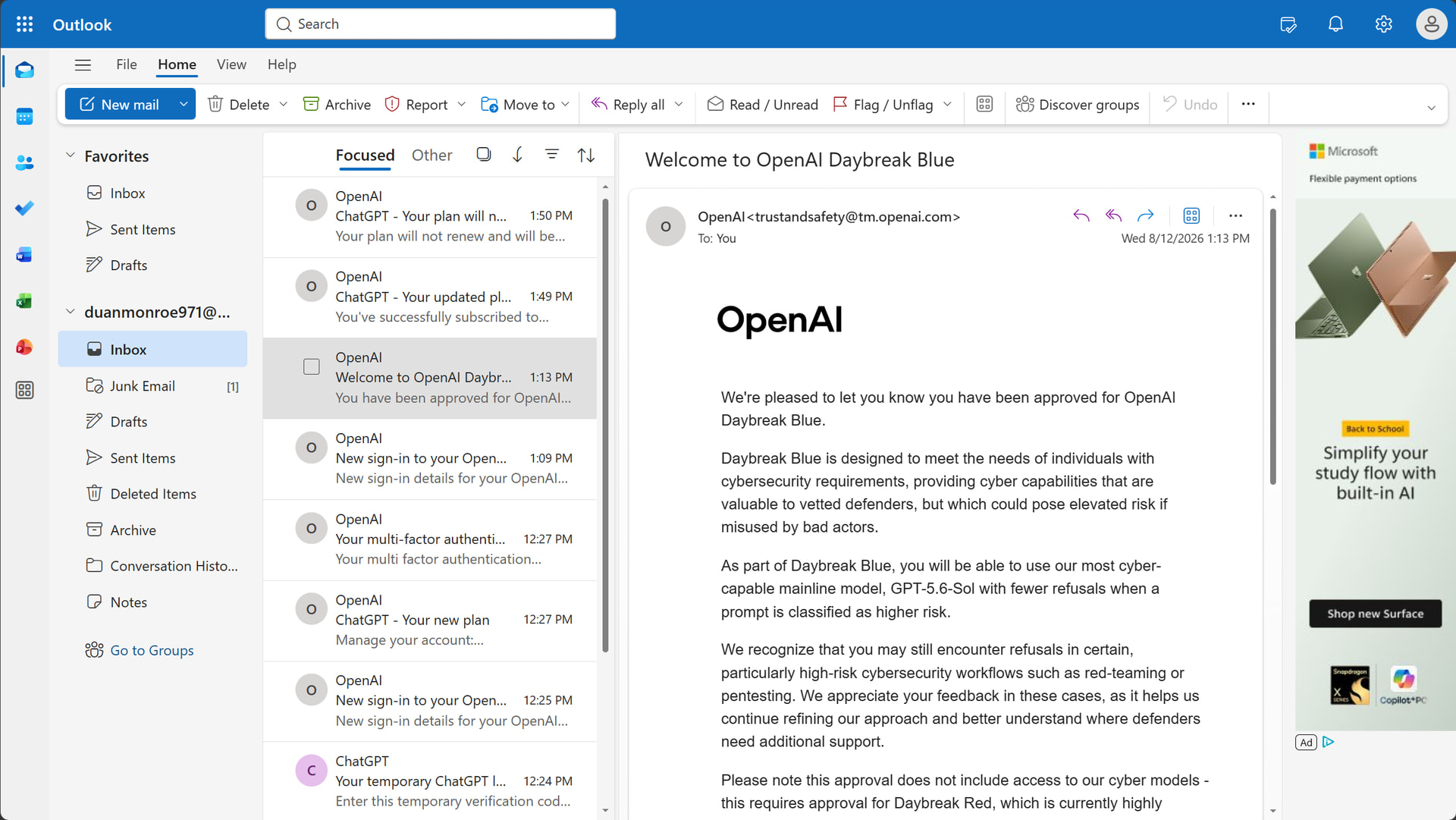Click Shop new Surface ad button
The image size is (1456, 820).
(1375, 614)
